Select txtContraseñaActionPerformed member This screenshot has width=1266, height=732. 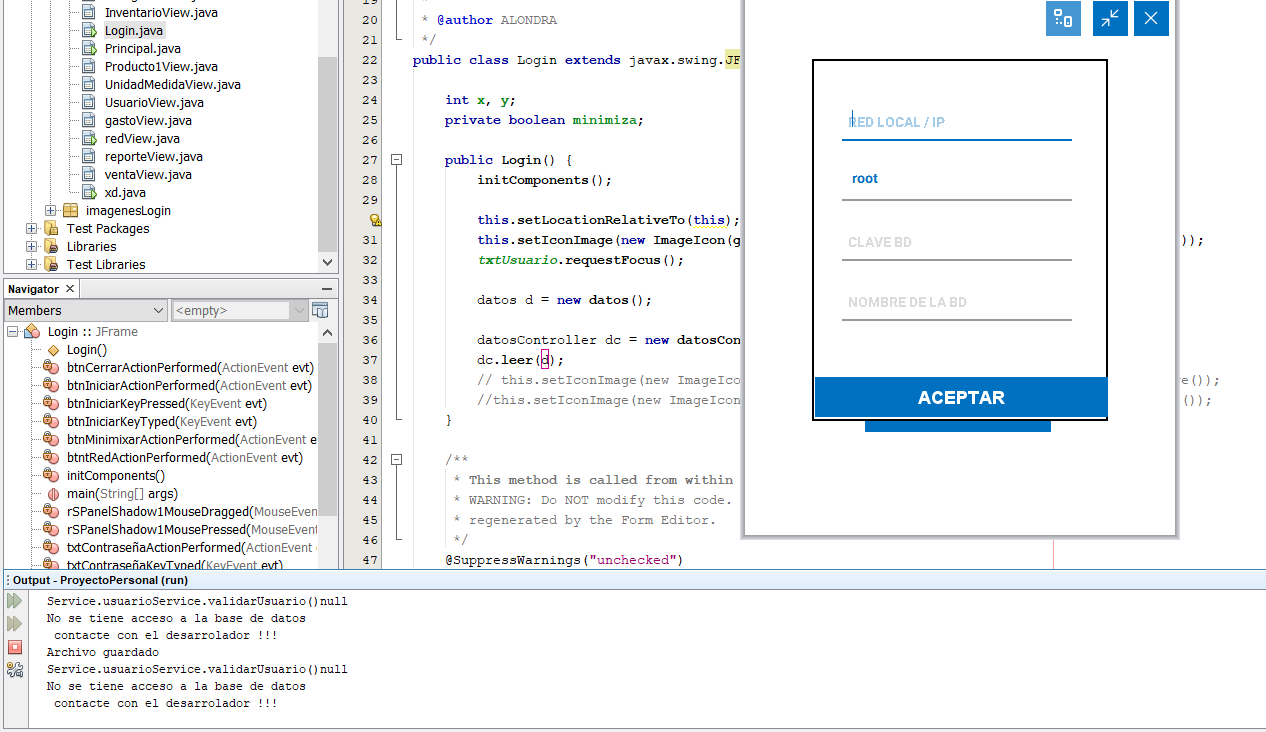[x=192, y=548]
